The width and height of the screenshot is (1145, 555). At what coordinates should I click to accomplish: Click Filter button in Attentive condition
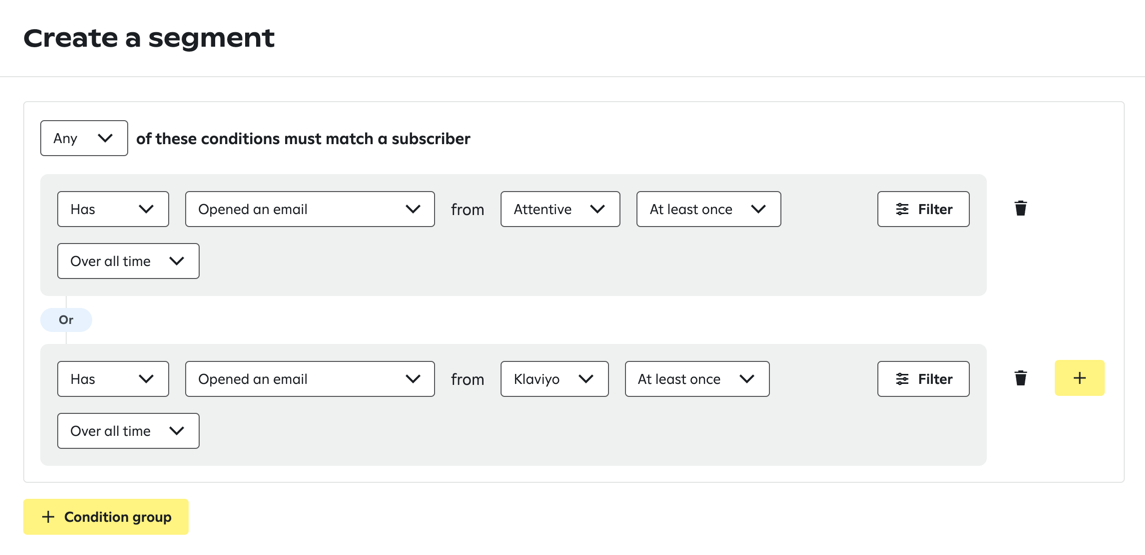(x=923, y=209)
